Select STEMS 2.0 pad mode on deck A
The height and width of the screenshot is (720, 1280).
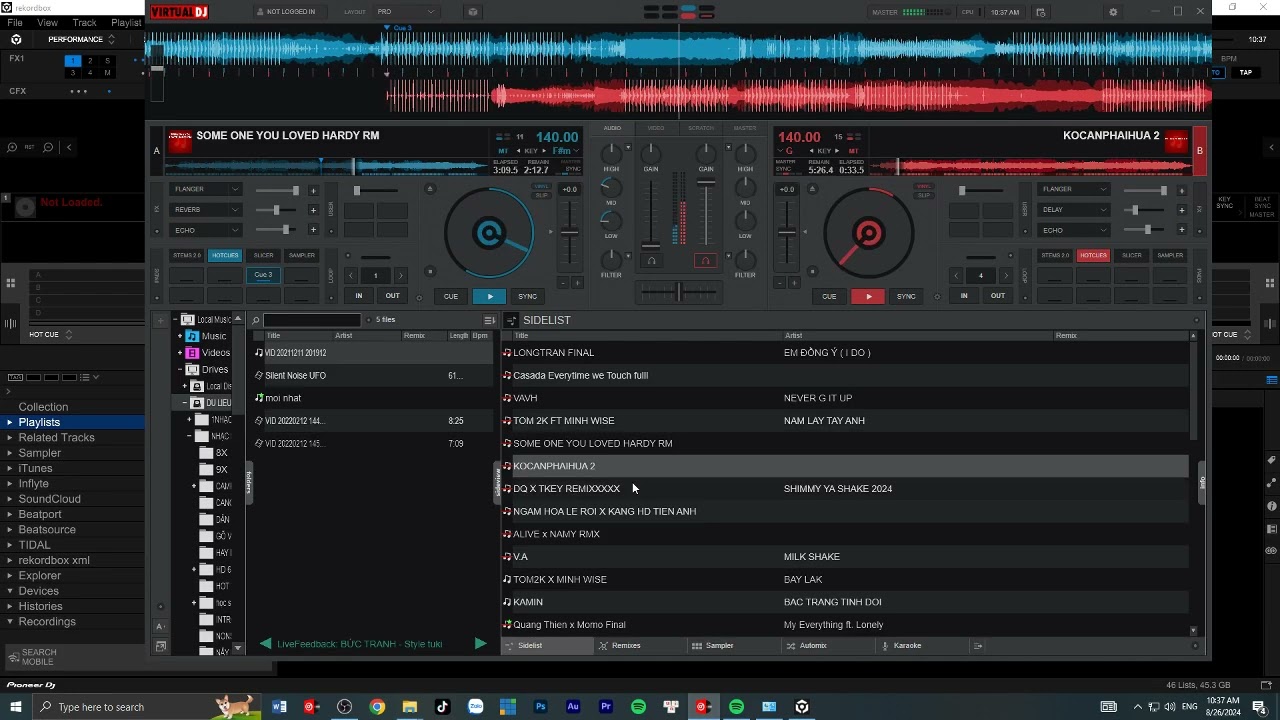(187, 255)
